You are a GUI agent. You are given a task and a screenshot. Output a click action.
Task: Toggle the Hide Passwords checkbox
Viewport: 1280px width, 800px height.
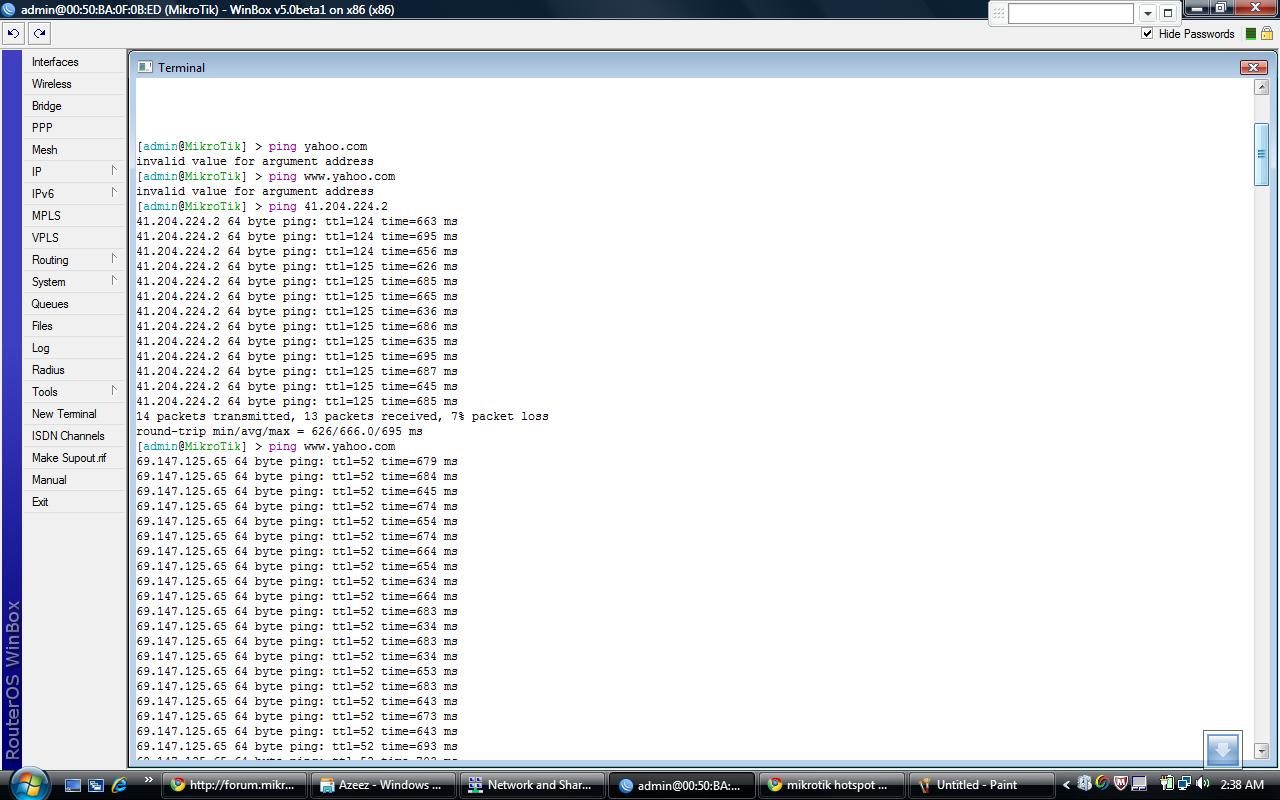click(x=1147, y=33)
